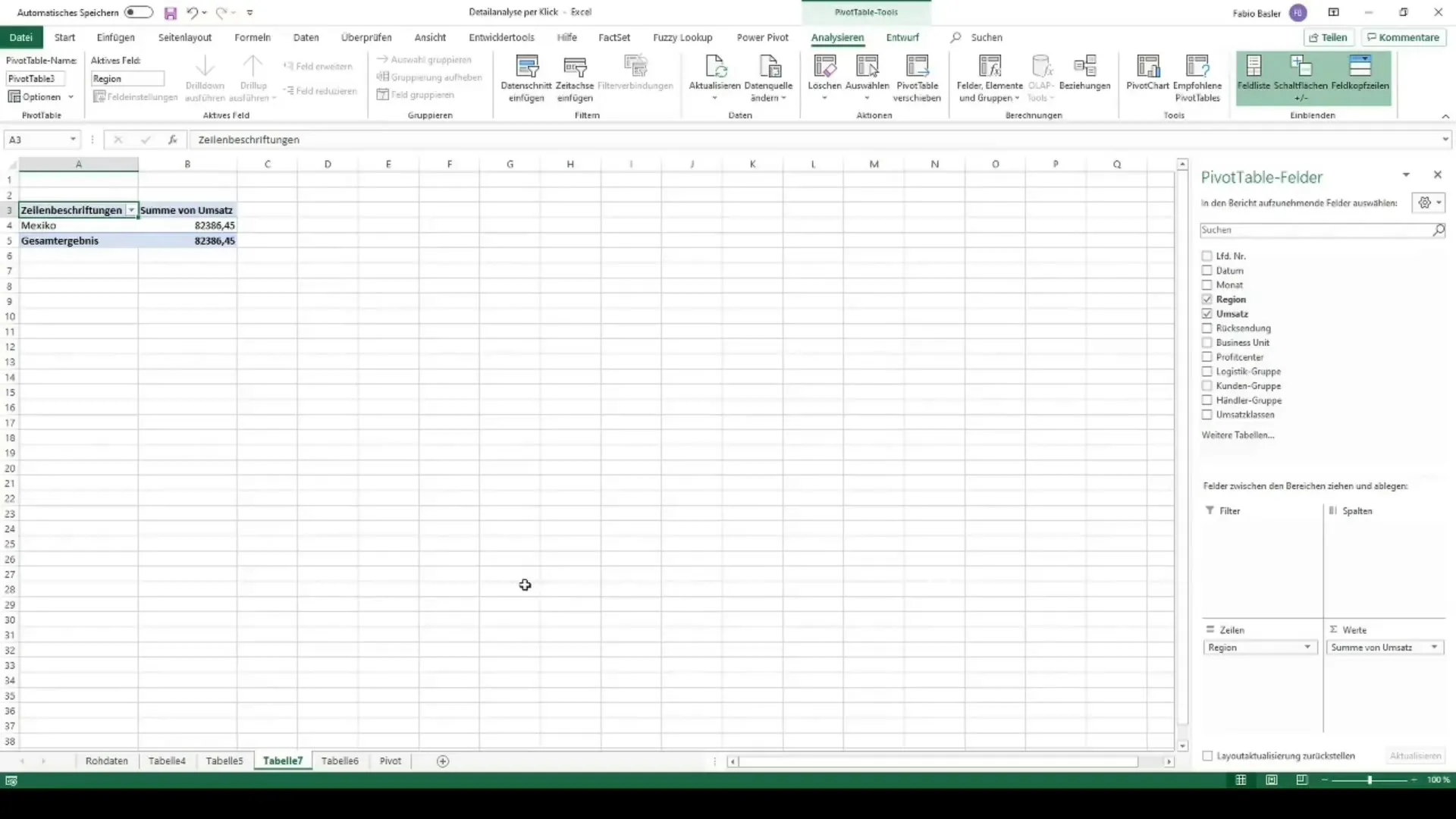Click the search magnifier in field list
This screenshot has height=819, width=1456.
(1438, 230)
